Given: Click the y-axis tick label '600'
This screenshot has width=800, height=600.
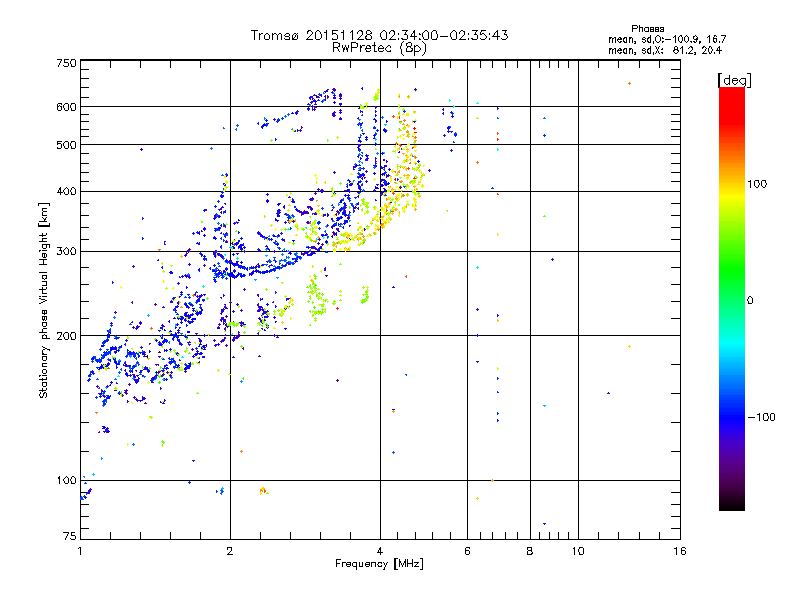Looking at the screenshot, I should click(x=66, y=107).
